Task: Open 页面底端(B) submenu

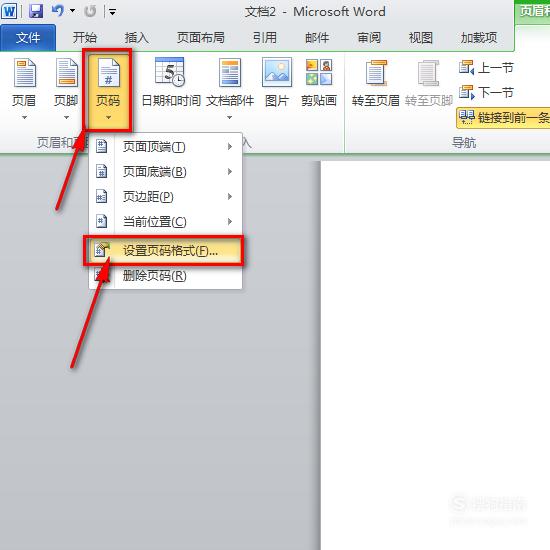Action: point(165,172)
